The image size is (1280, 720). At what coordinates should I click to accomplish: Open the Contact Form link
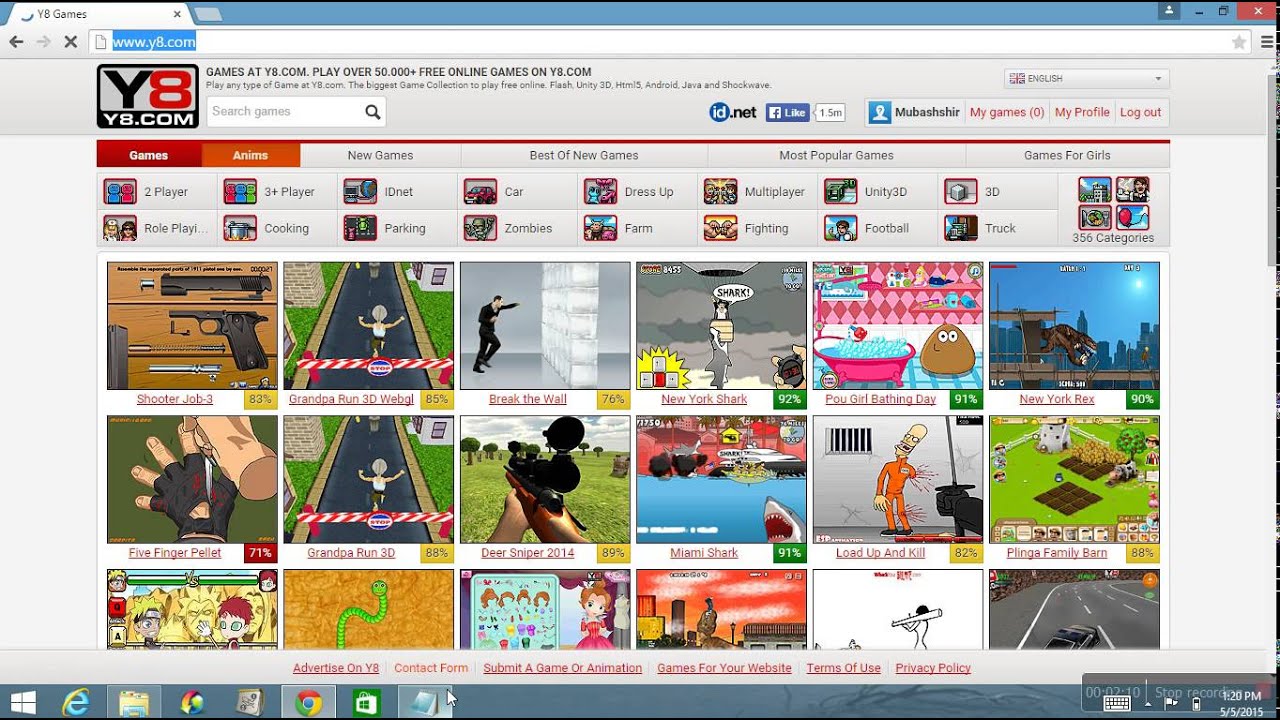coord(431,668)
